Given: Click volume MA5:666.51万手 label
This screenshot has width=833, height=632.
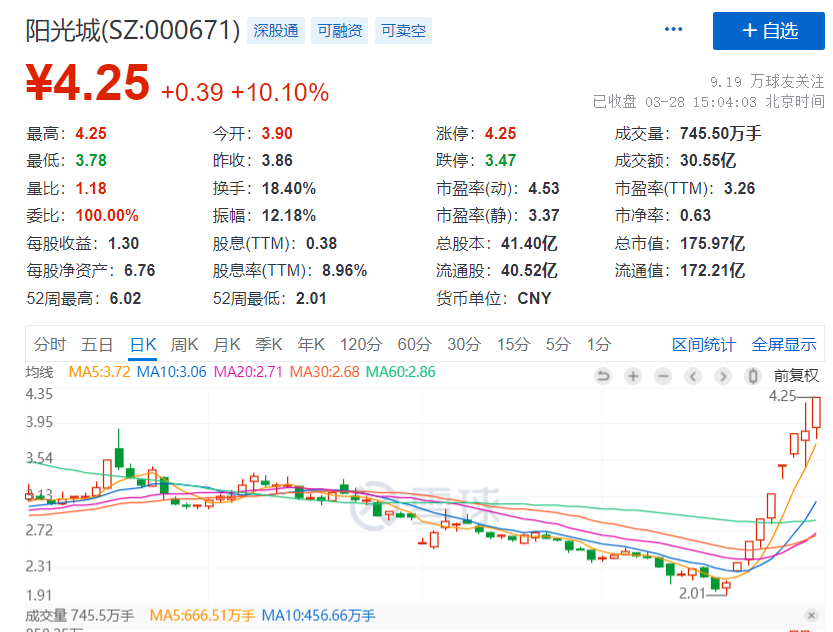Looking at the screenshot, I should (x=202, y=616).
